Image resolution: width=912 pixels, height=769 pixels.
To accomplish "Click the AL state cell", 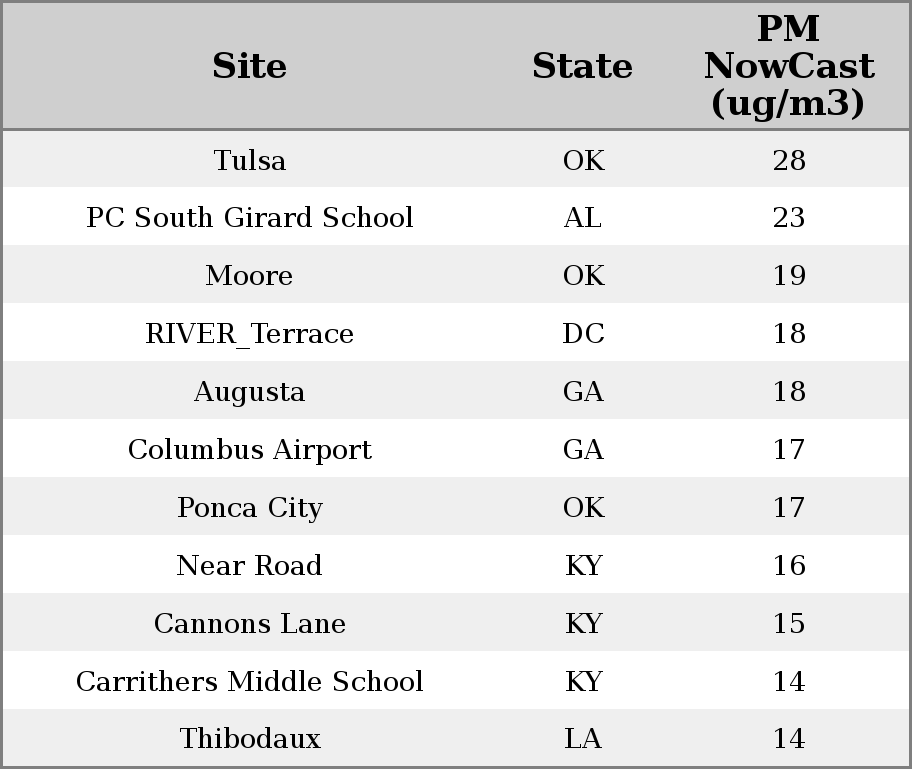I will coord(582,217).
